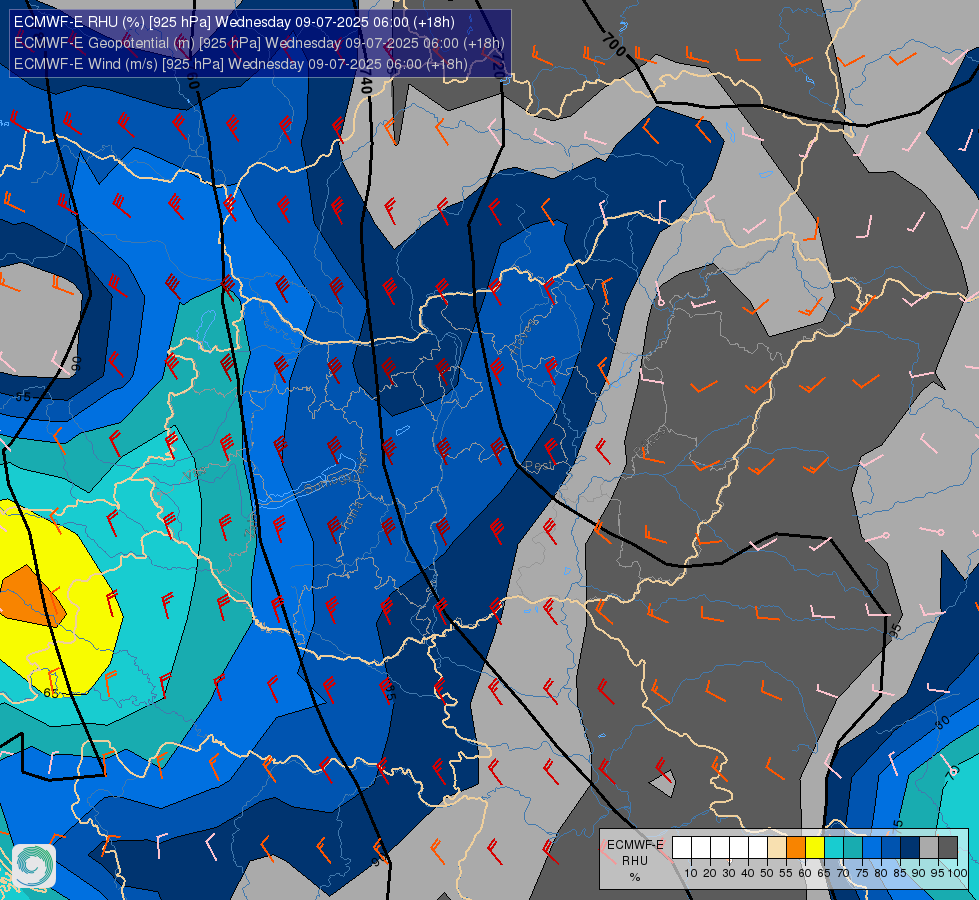Pick the cyan 65–70% legend swatch

pos(835,848)
